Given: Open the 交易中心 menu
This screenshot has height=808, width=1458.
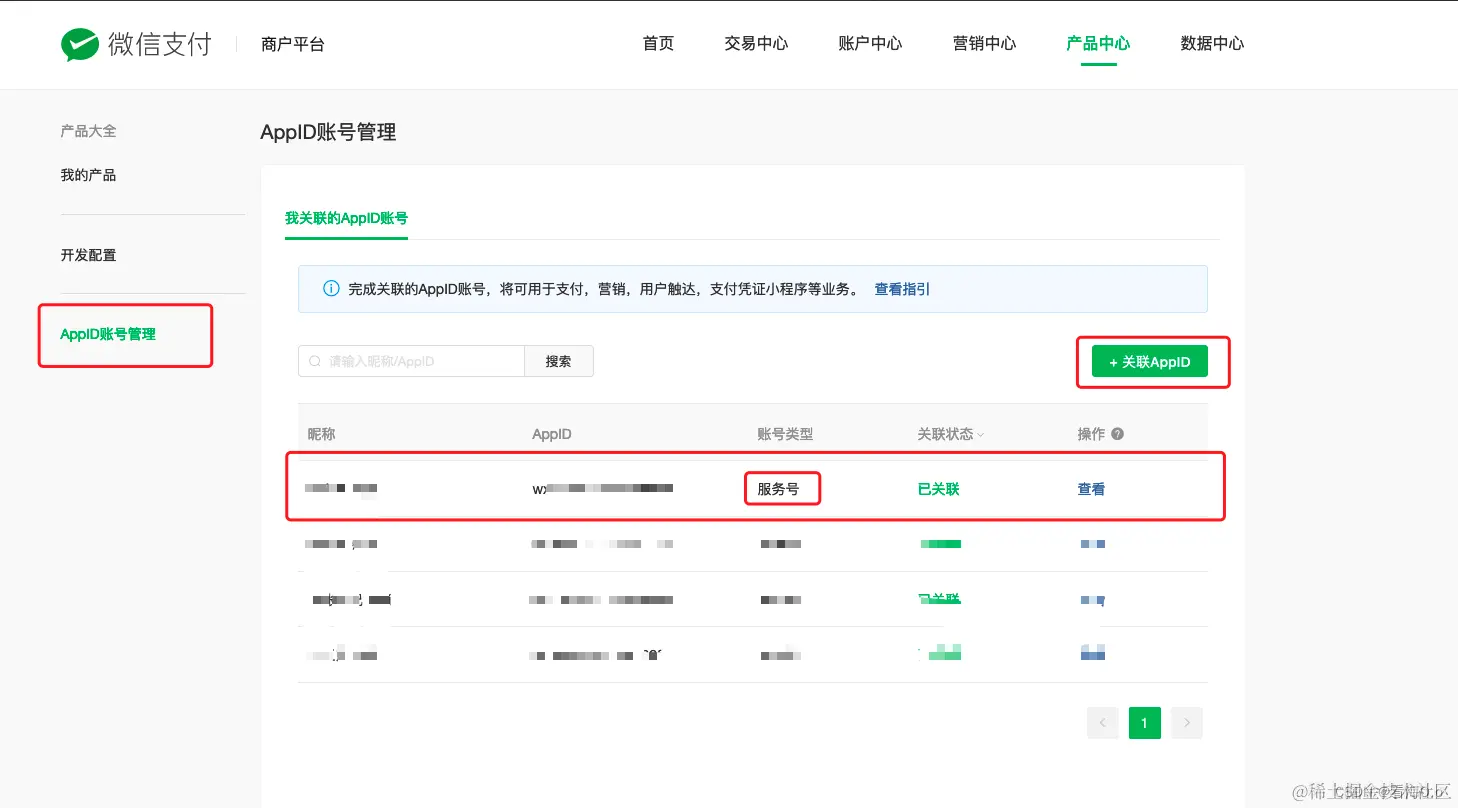Looking at the screenshot, I should tap(756, 44).
